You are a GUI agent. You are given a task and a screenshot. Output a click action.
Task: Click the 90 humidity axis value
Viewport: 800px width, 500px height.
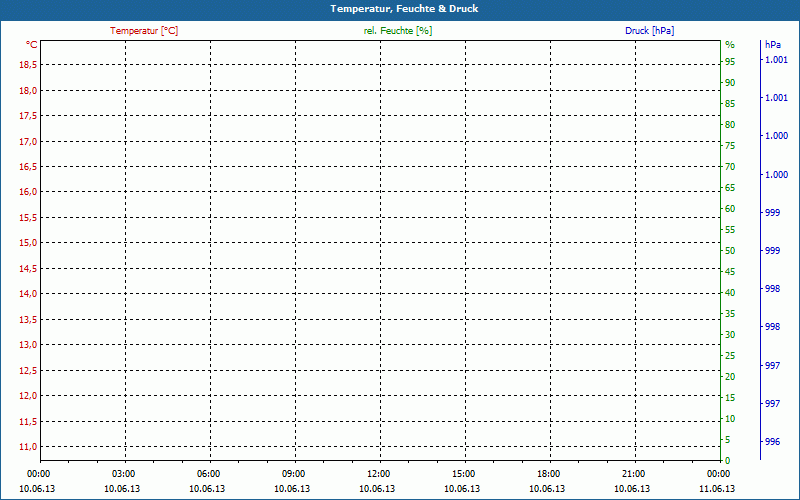point(730,83)
